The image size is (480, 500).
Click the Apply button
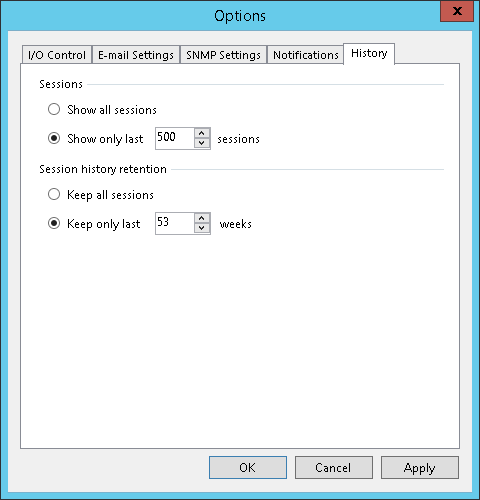click(x=420, y=468)
